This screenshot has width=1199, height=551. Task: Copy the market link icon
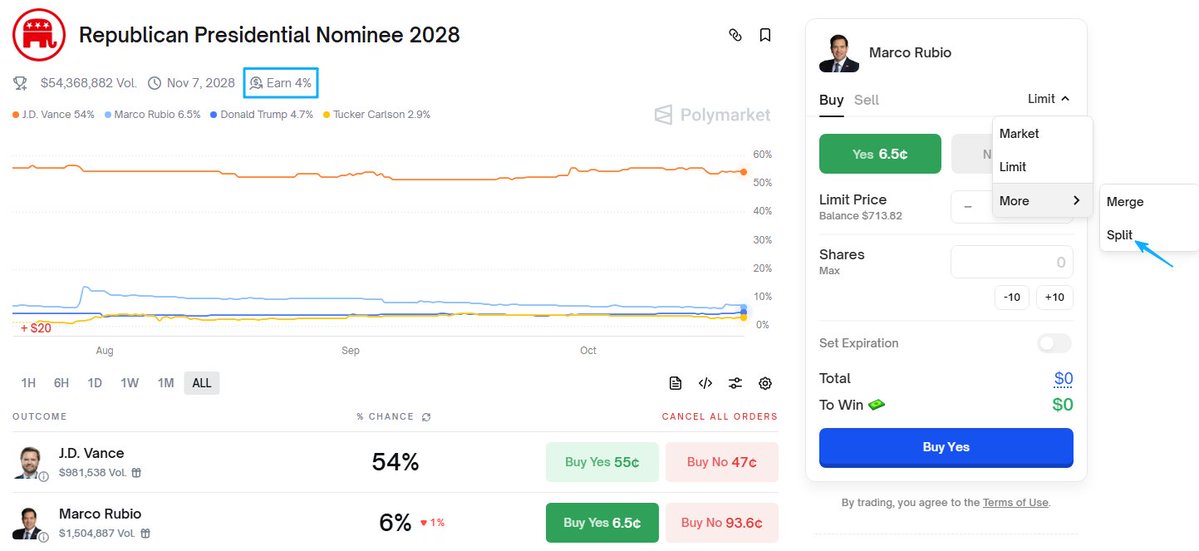point(735,35)
